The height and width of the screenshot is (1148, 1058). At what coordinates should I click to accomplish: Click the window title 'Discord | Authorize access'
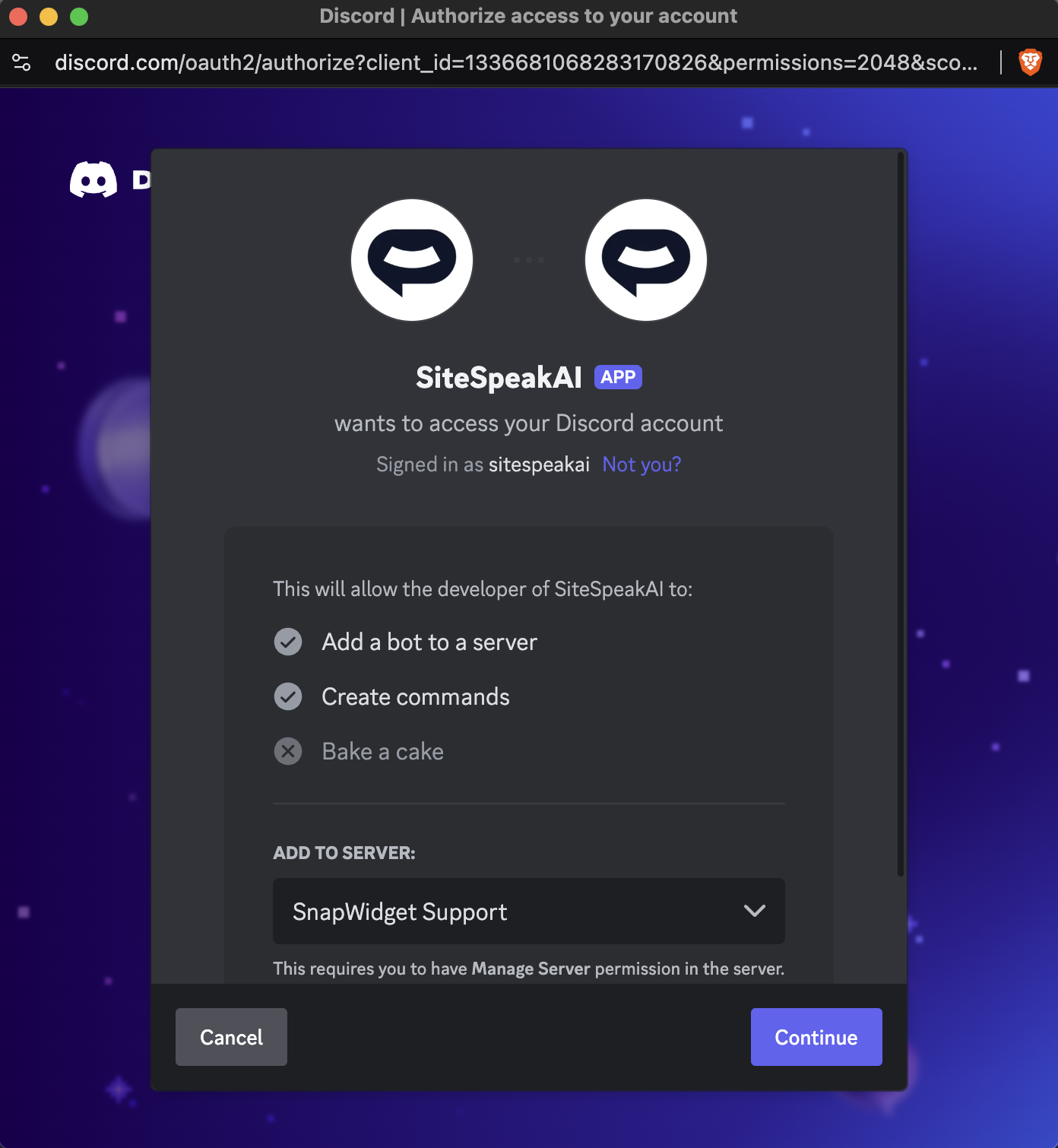(528, 16)
